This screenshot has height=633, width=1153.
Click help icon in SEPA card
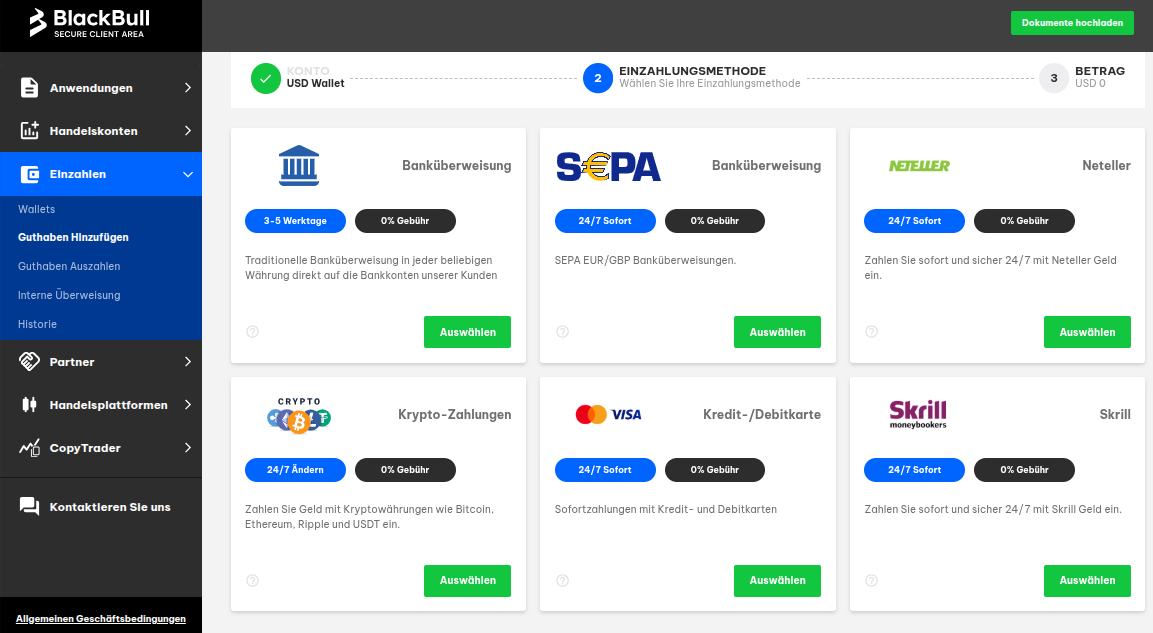coord(562,332)
